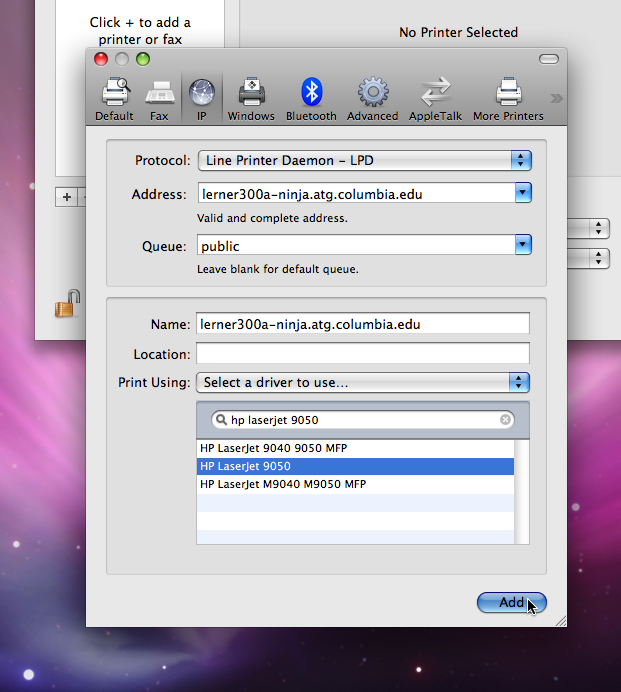Click the padlock icon in Print & Fax window
The image size is (621, 692).
point(68,304)
